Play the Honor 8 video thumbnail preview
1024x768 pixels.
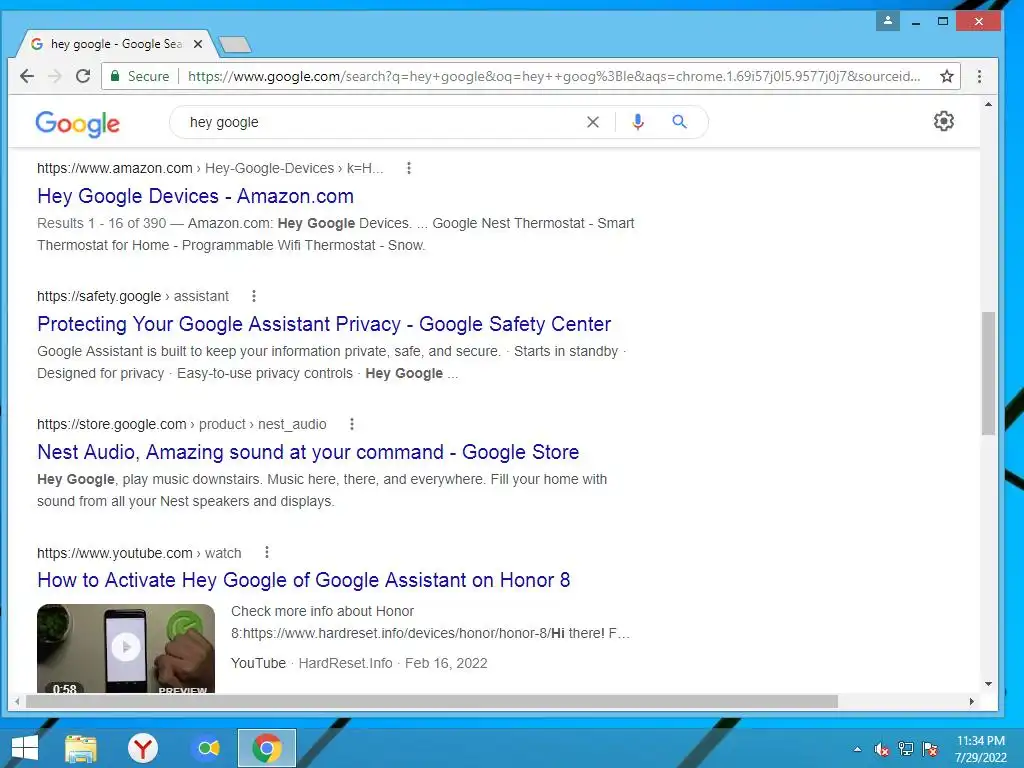[x=126, y=648]
